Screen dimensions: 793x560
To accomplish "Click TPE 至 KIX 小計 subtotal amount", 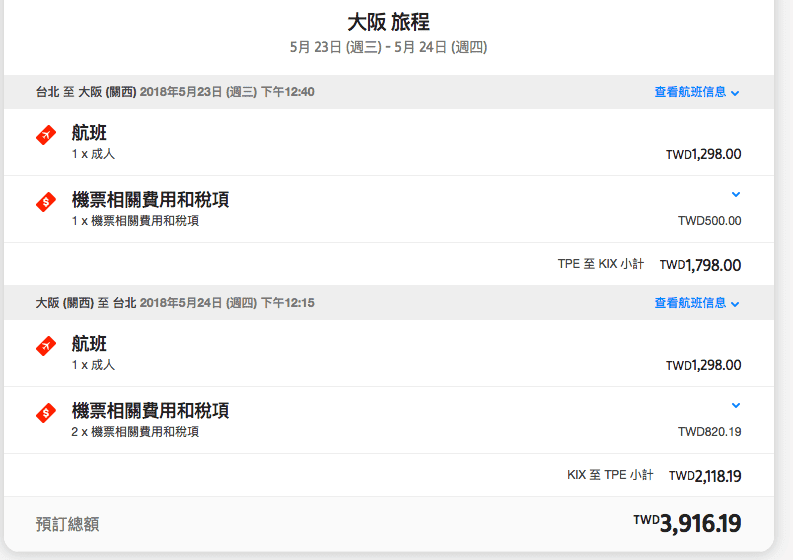I will point(700,265).
